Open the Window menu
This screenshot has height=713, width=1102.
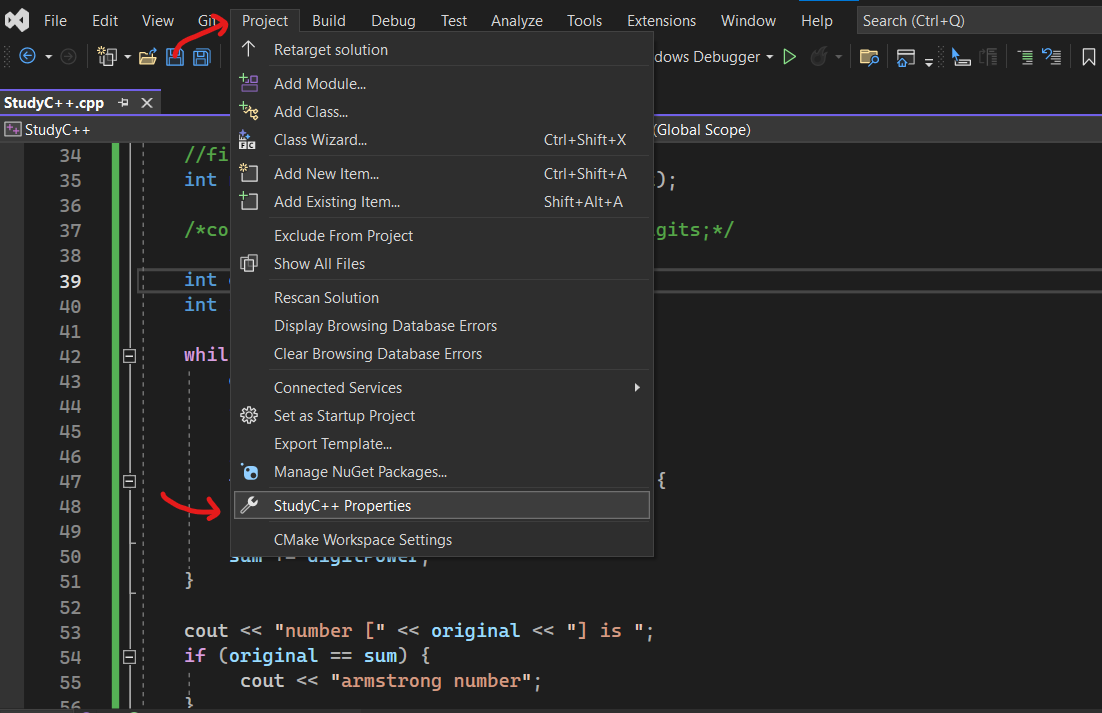(x=748, y=21)
